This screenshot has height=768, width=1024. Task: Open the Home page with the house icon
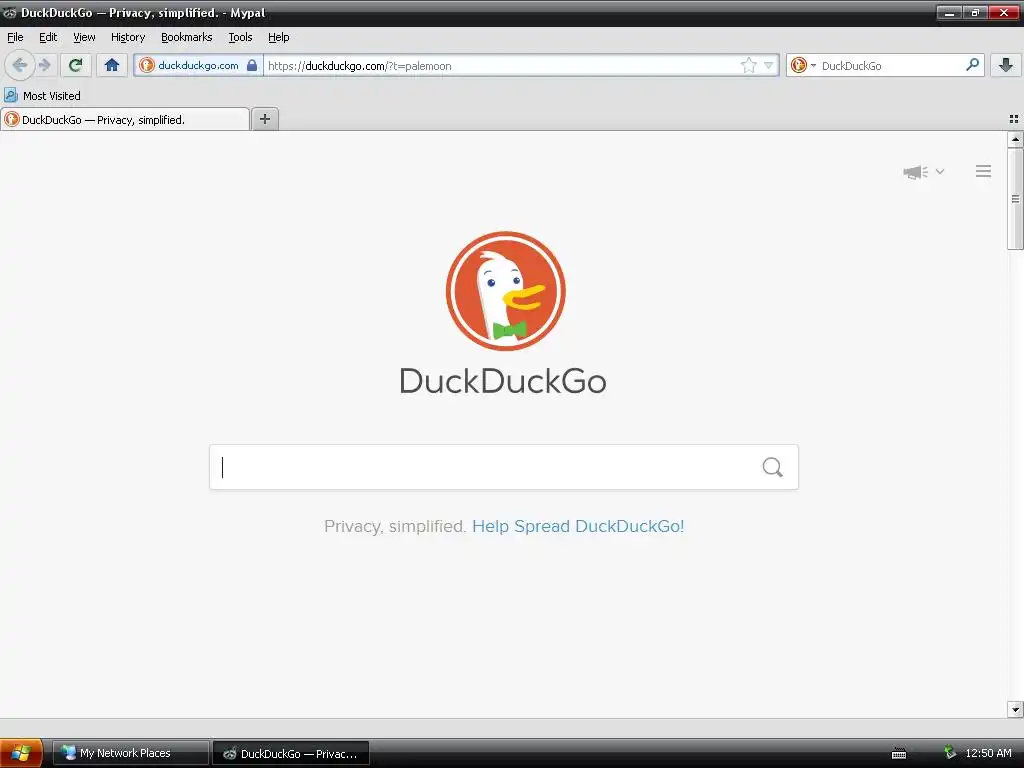[112, 65]
